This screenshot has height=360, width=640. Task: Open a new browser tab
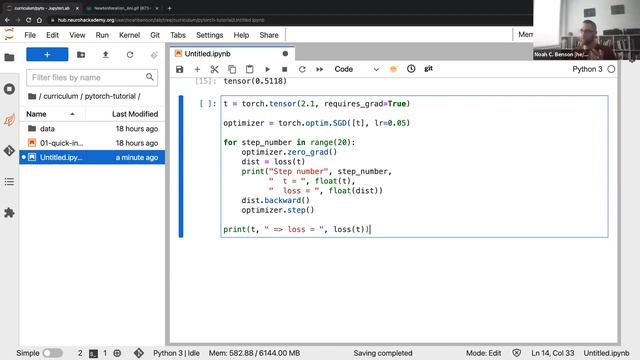169,8
